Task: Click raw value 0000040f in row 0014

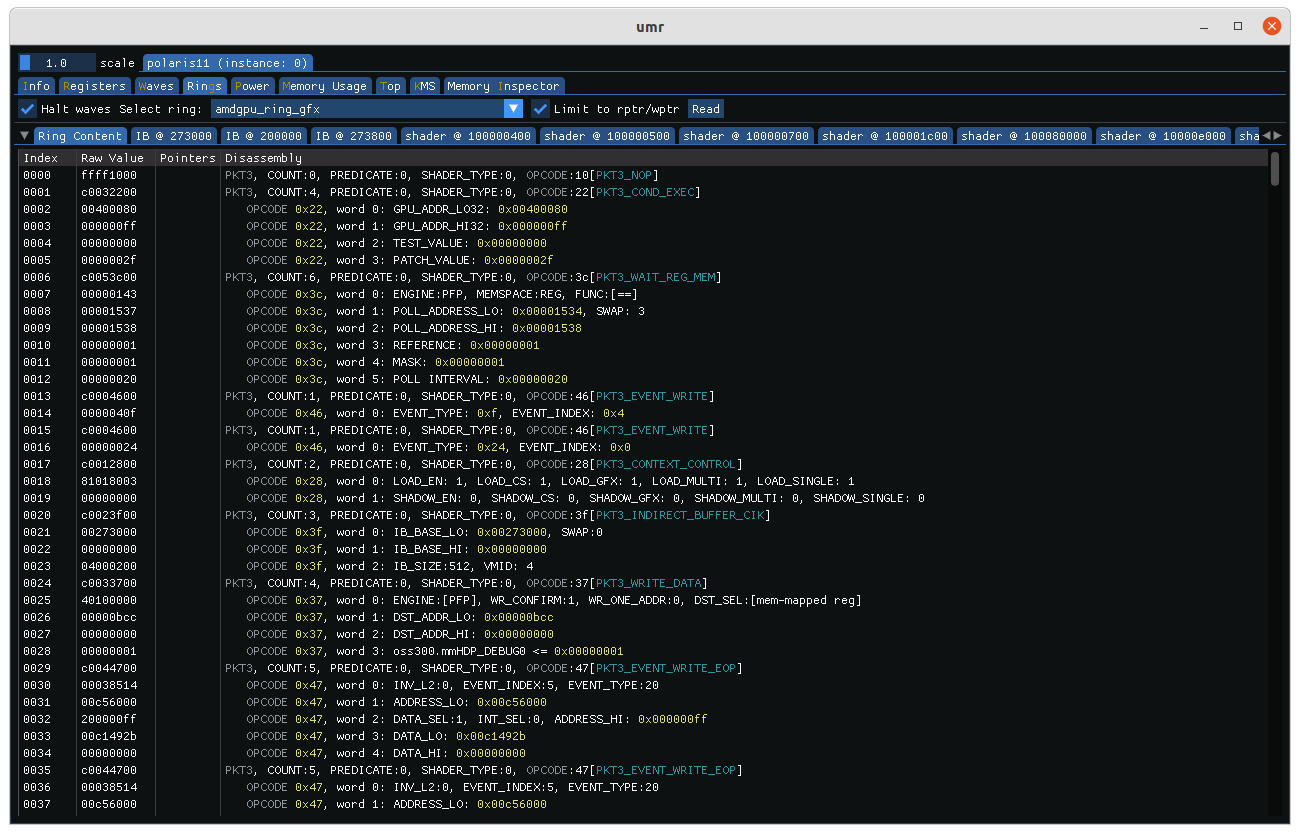Action: click(x=109, y=413)
